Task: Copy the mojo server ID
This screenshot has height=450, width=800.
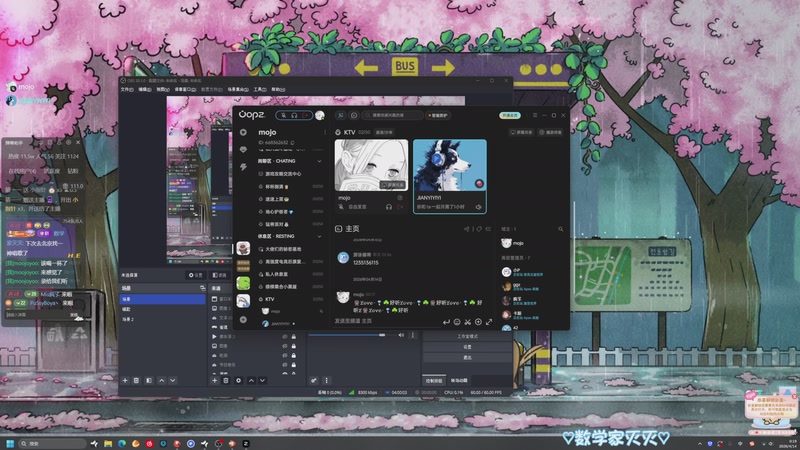Action: (292, 143)
